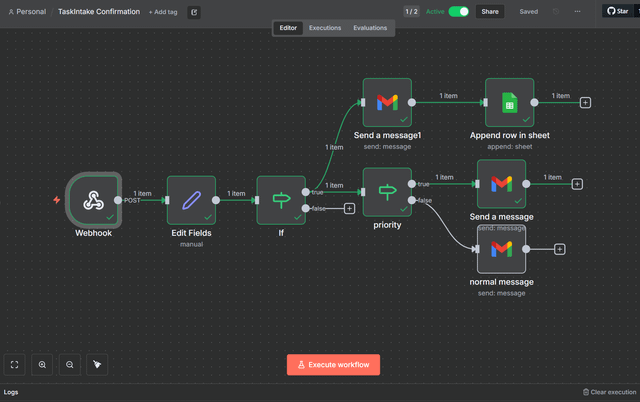Click Add tag next to workflow name
The height and width of the screenshot is (402, 640).
[x=165, y=12]
